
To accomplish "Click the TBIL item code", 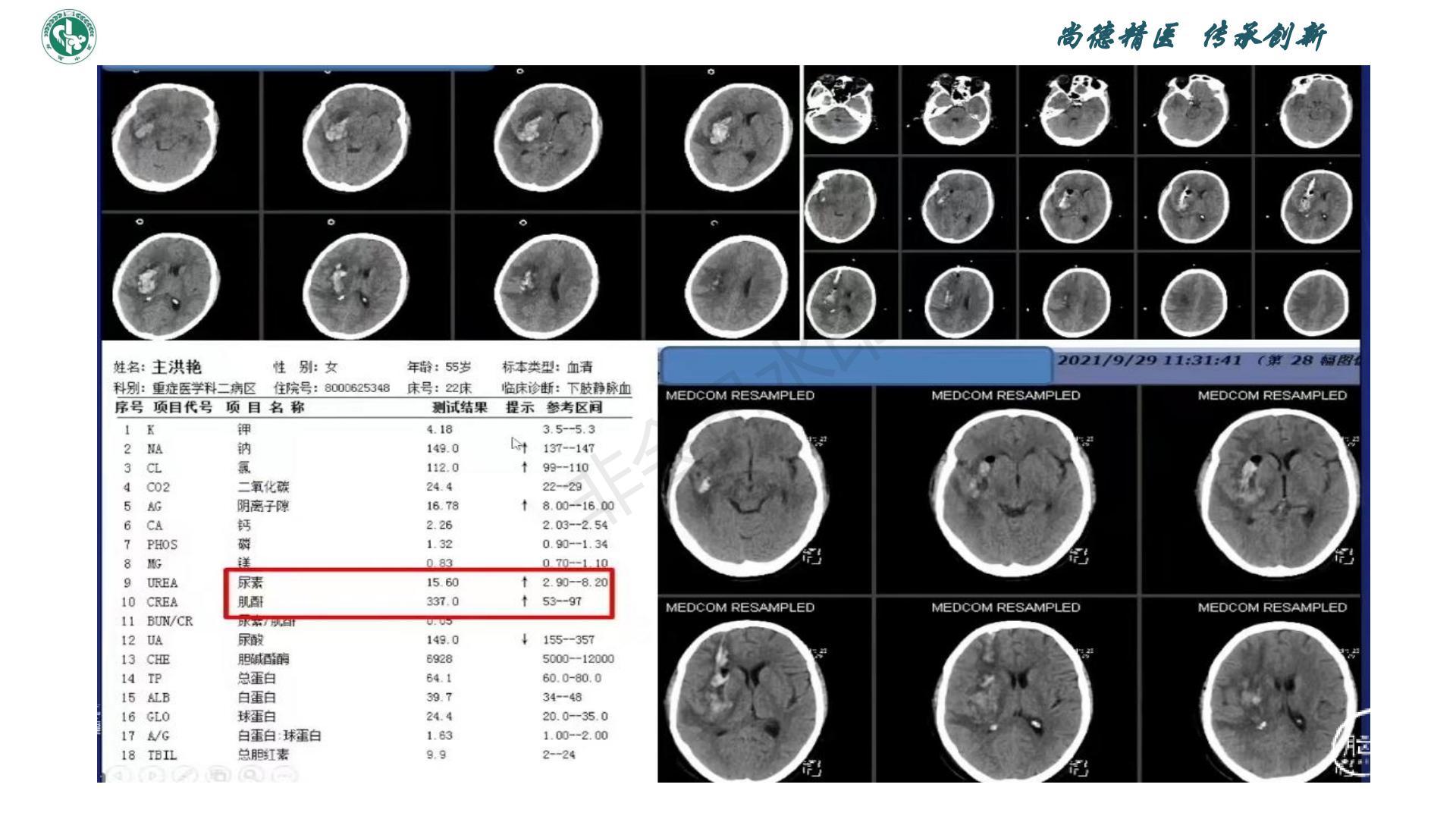I will tap(162, 755).
